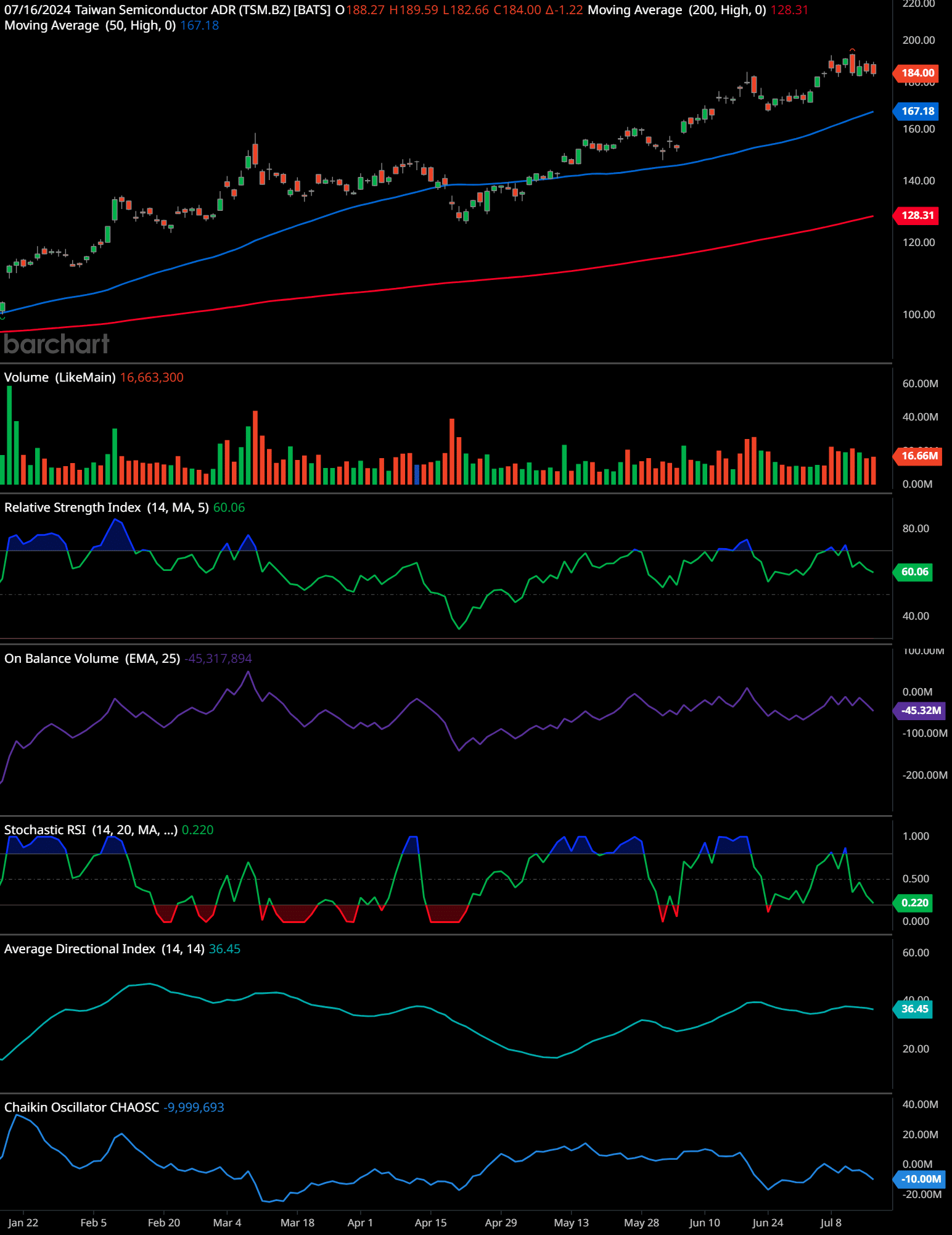Click the -10.00M Chaikin Oscillator tag
Viewport: 952px width, 1235px height.
point(920,1179)
